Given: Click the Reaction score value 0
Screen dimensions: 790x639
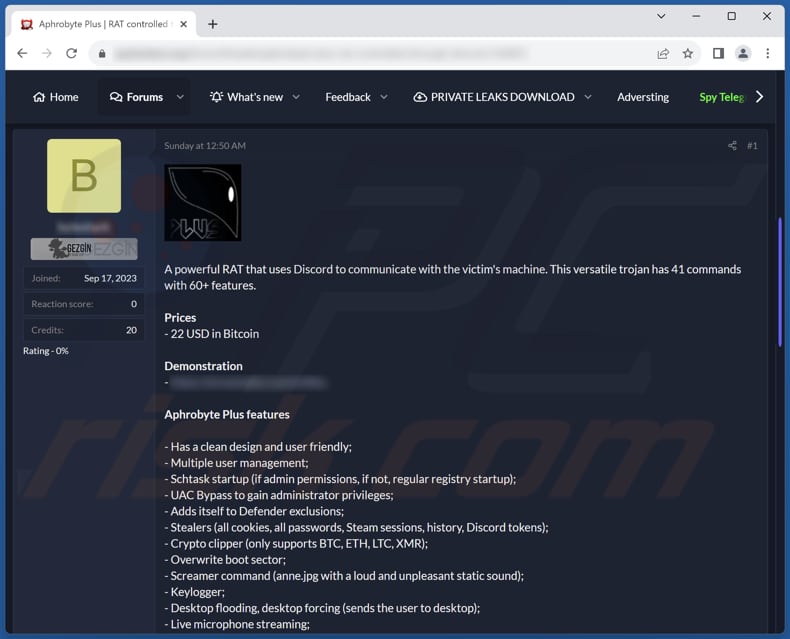Looking at the screenshot, I should [134, 304].
